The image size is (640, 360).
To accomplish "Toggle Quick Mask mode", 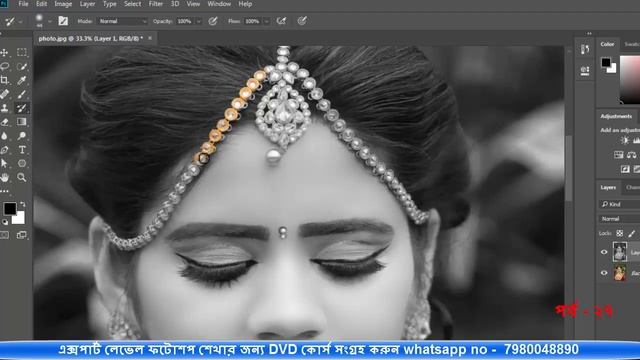I will tap(4, 235).
